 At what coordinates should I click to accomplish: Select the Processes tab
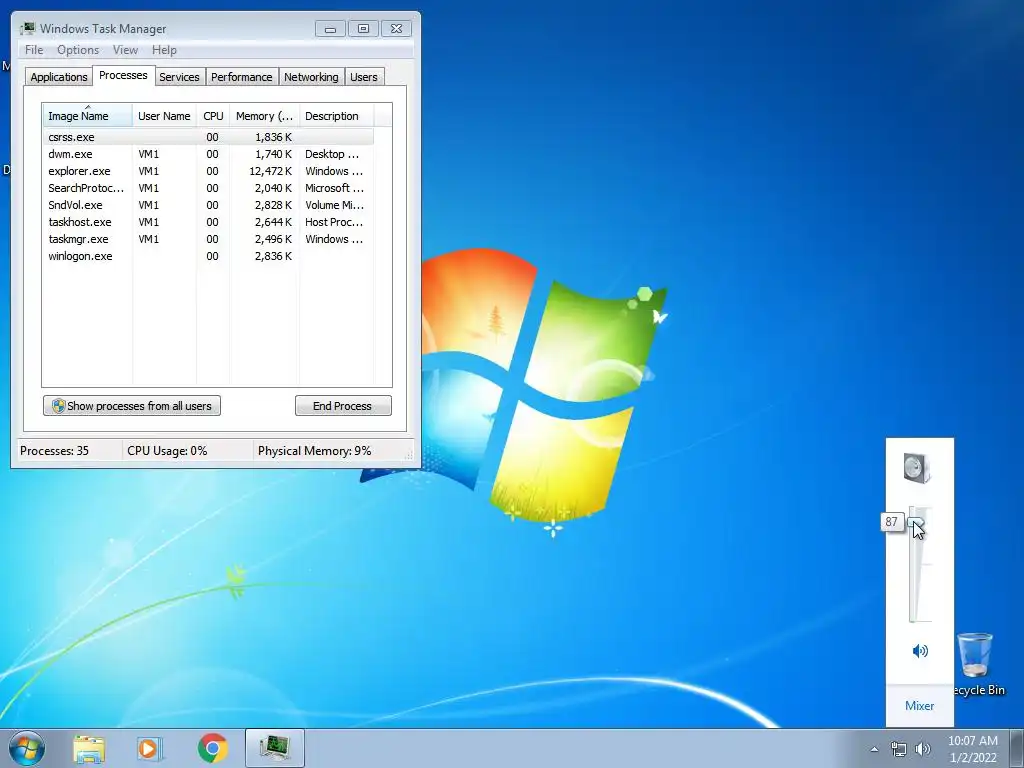(123, 75)
